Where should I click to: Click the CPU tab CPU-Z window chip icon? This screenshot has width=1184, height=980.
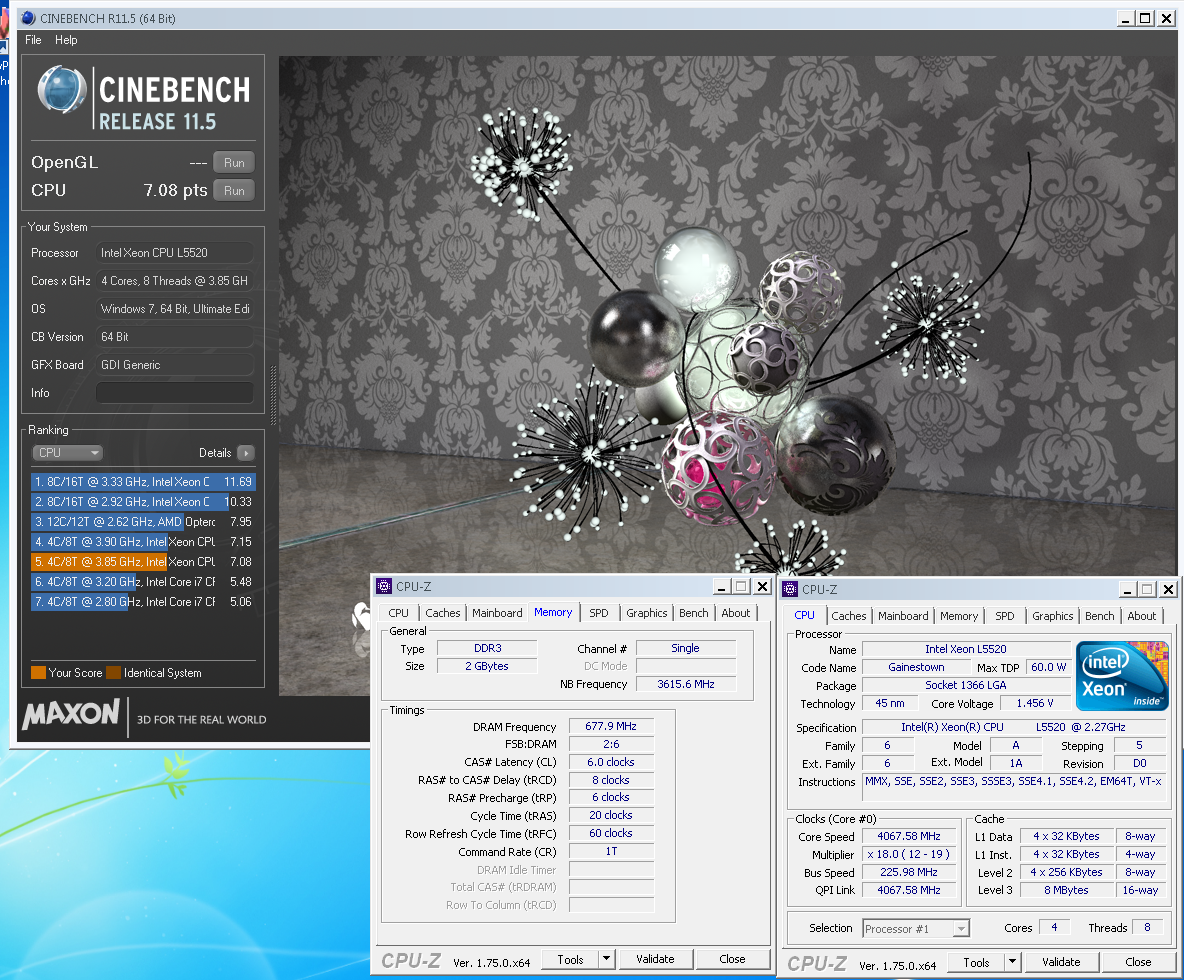click(790, 590)
